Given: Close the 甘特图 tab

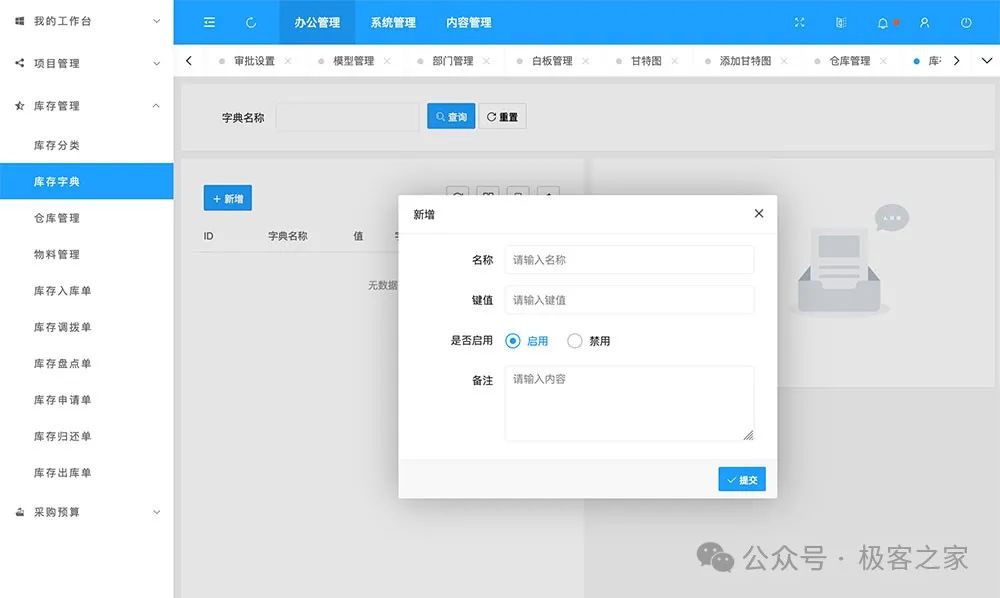Looking at the screenshot, I should pyautogui.click(x=675, y=61).
